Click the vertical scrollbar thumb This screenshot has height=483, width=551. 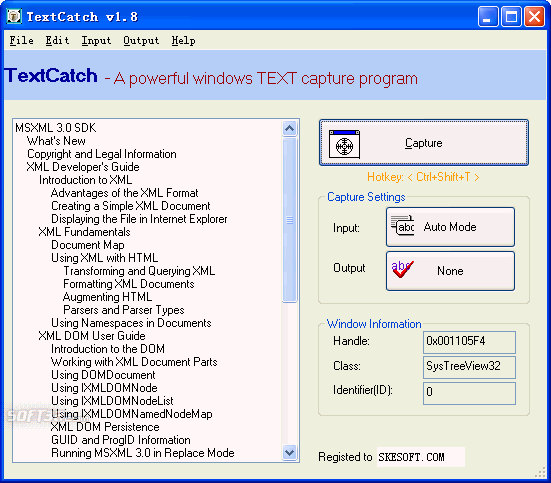(x=290, y=220)
